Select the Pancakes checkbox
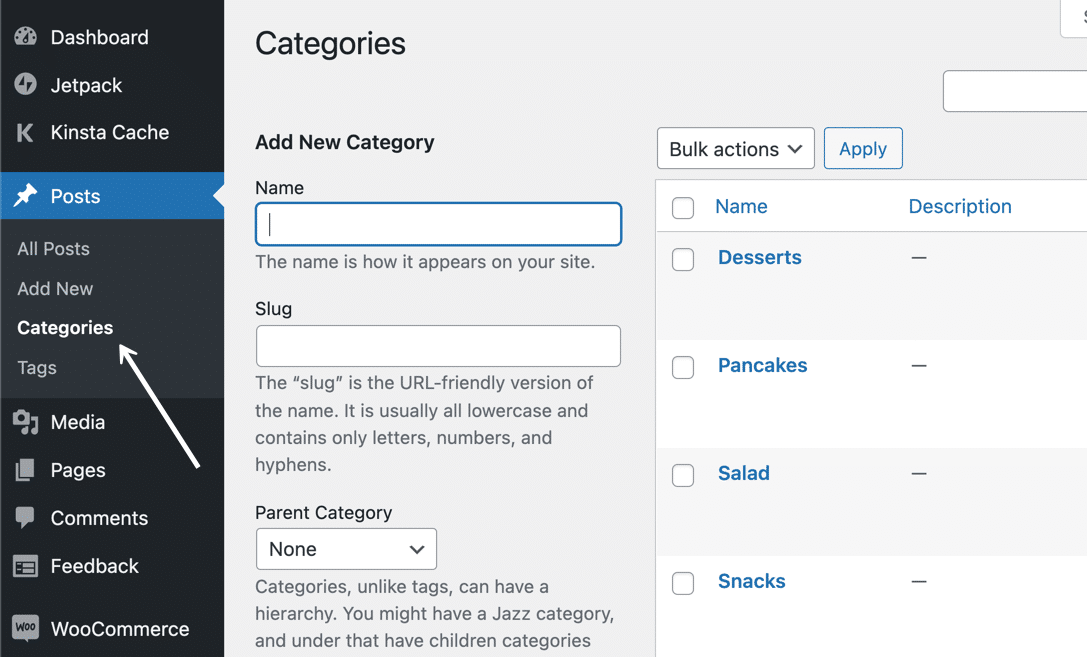 coord(683,367)
